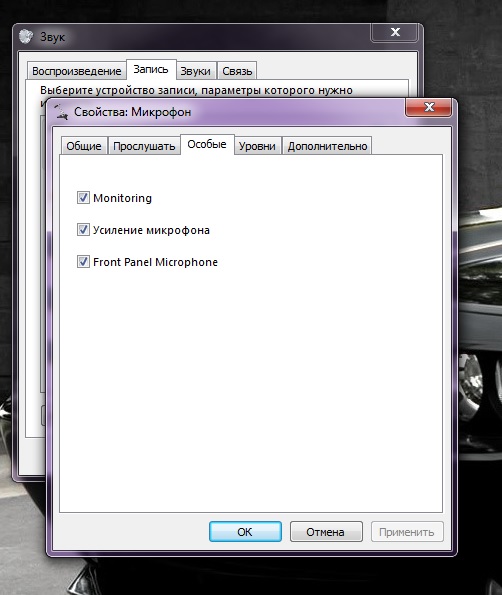Image resolution: width=502 pixels, height=595 pixels.
Task: Close the Звук window
Action: point(395,32)
